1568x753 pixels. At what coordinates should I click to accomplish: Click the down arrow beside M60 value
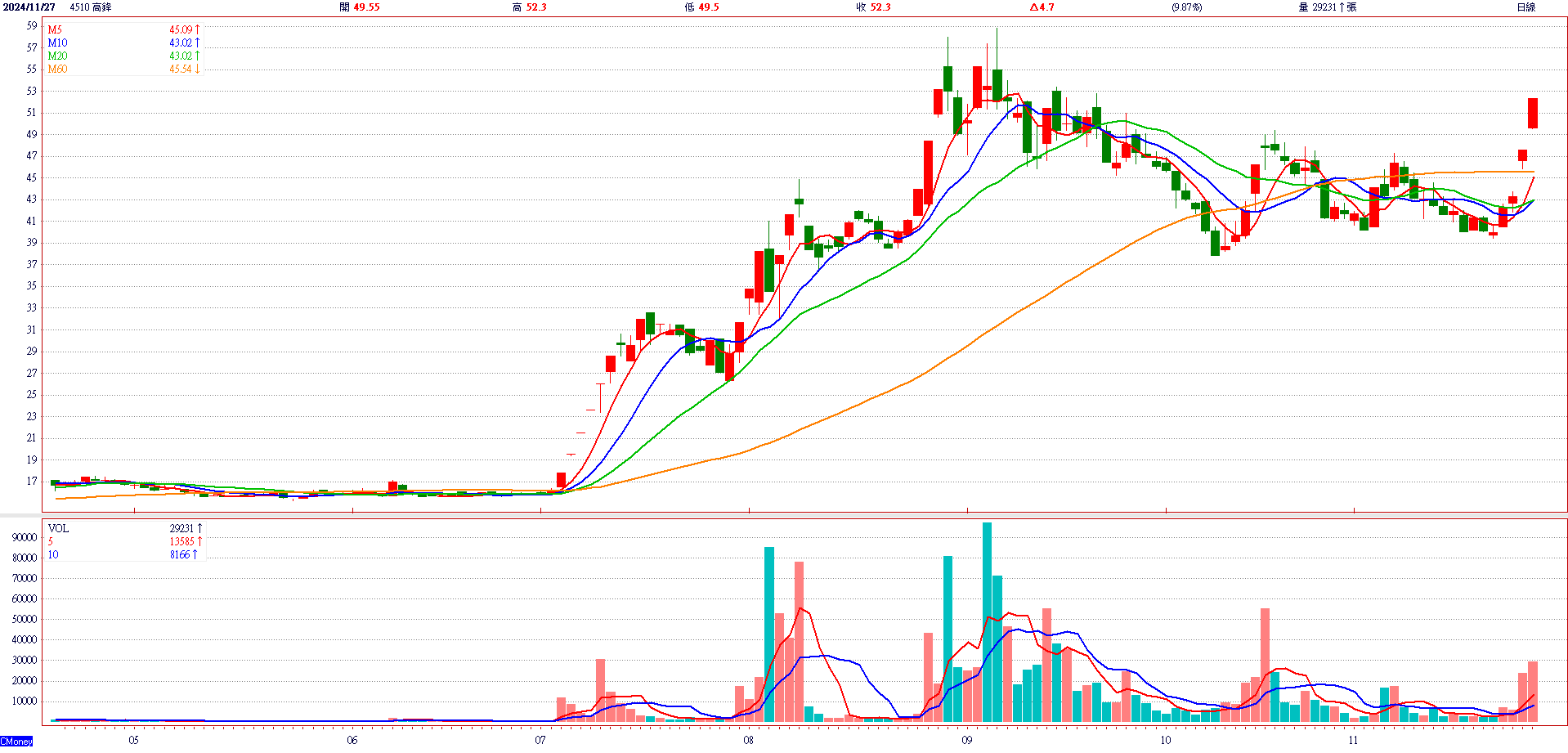pos(197,69)
